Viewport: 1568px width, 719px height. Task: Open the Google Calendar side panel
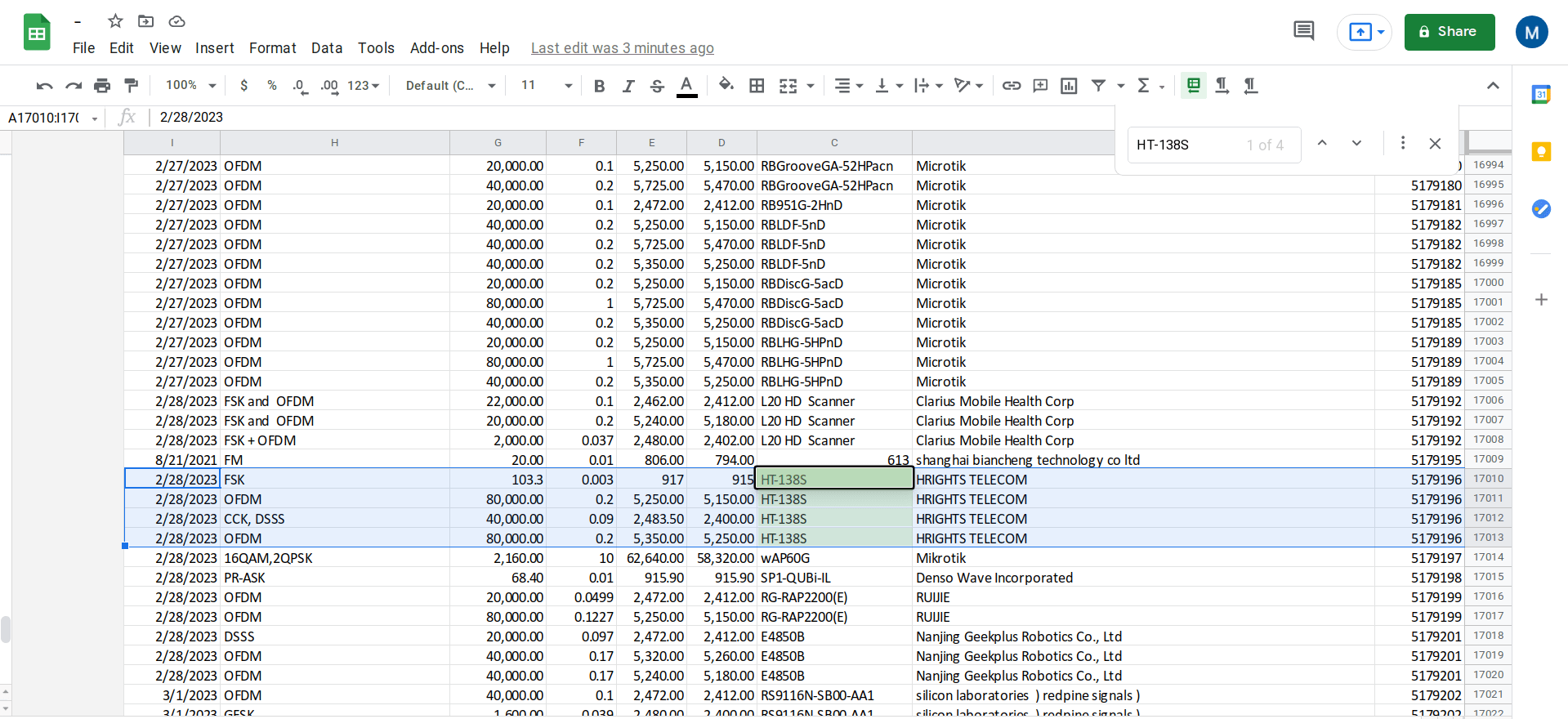pyautogui.click(x=1541, y=95)
